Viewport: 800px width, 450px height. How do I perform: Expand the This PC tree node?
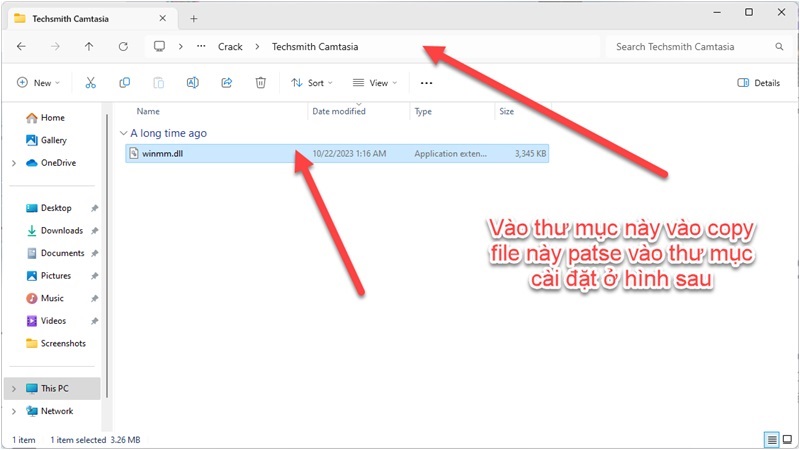[14, 389]
